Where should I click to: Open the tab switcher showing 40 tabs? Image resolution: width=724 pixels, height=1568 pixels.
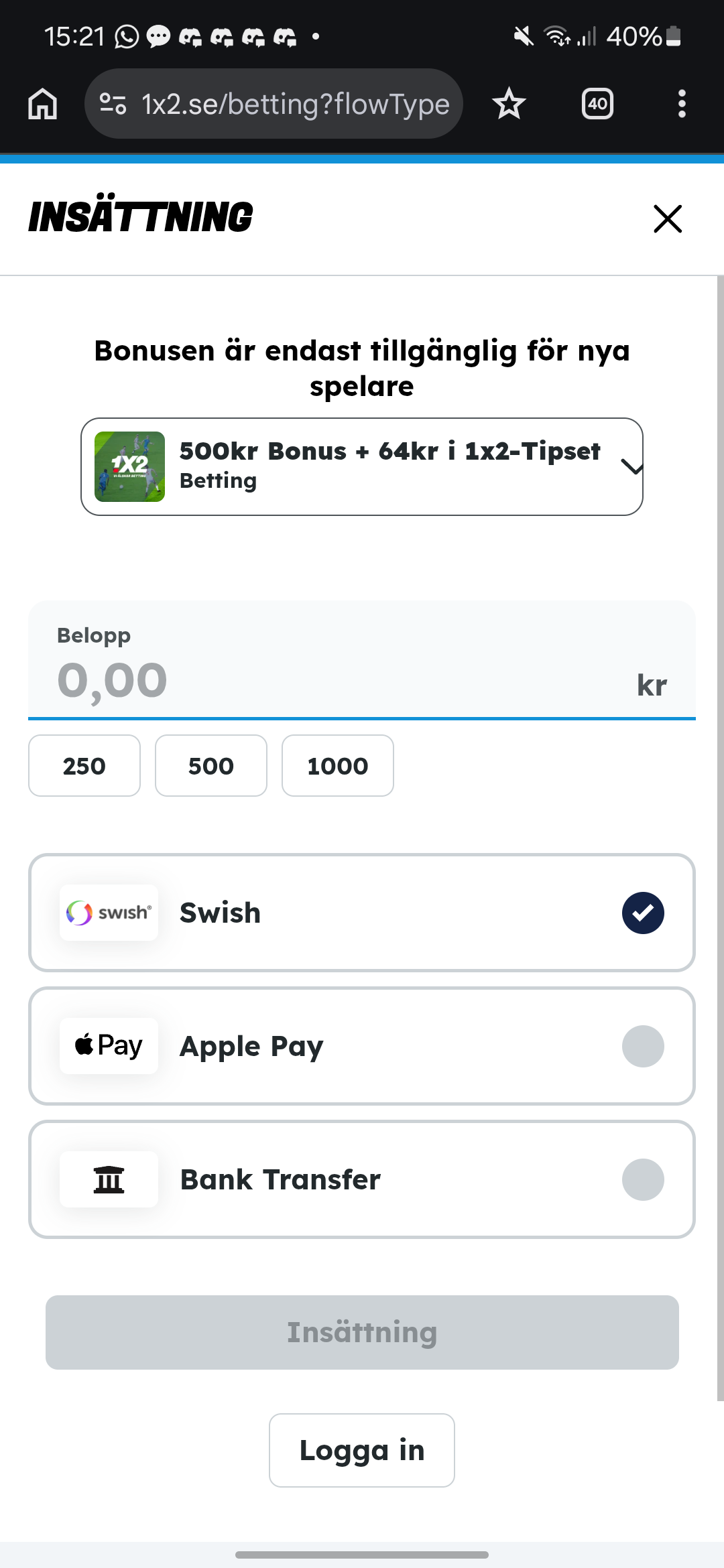point(597,104)
